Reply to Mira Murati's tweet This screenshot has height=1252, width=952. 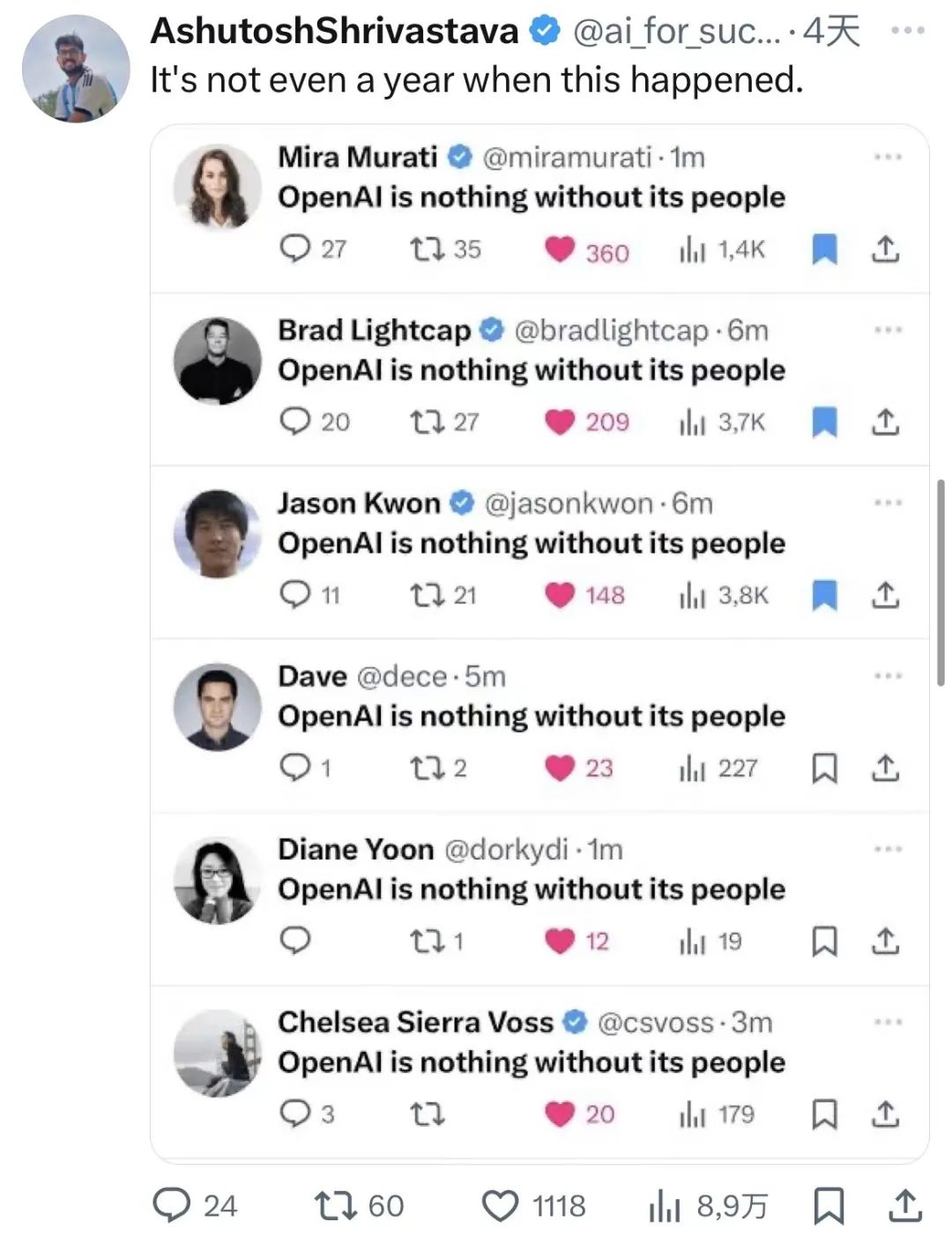point(295,250)
